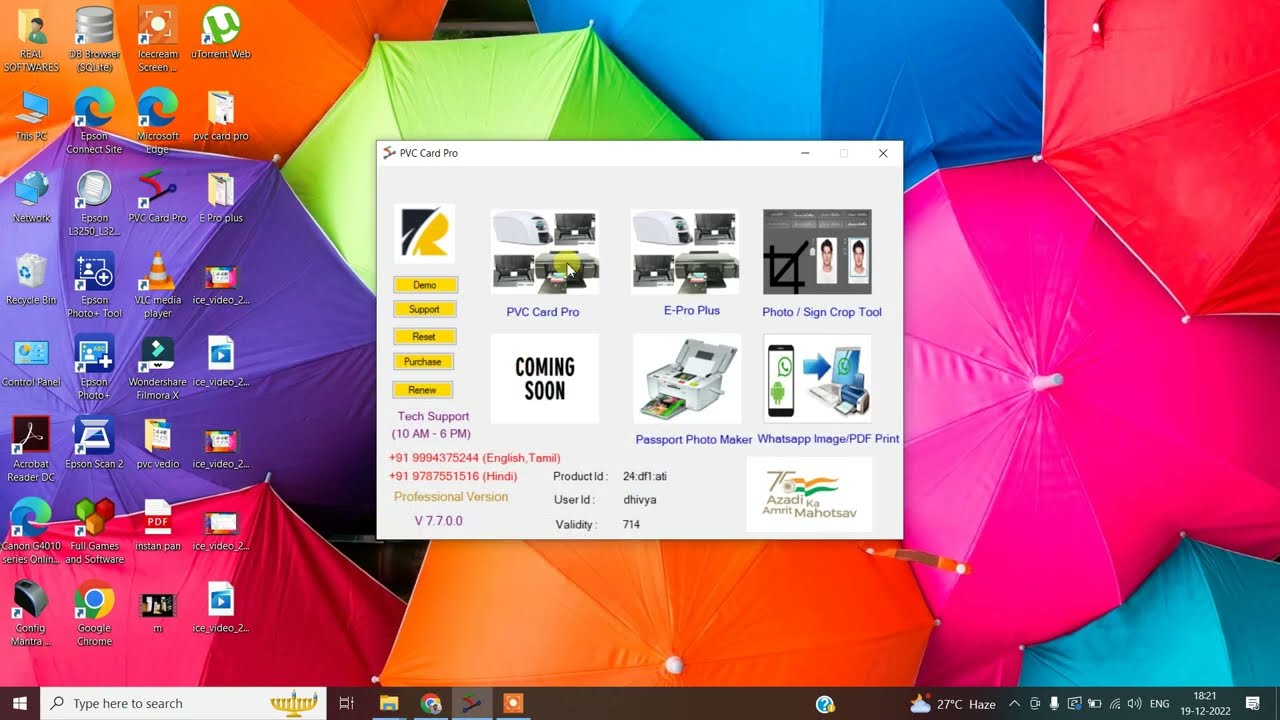
Task: Select Icecream Screen recorder desktop icon
Action: coord(157,40)
